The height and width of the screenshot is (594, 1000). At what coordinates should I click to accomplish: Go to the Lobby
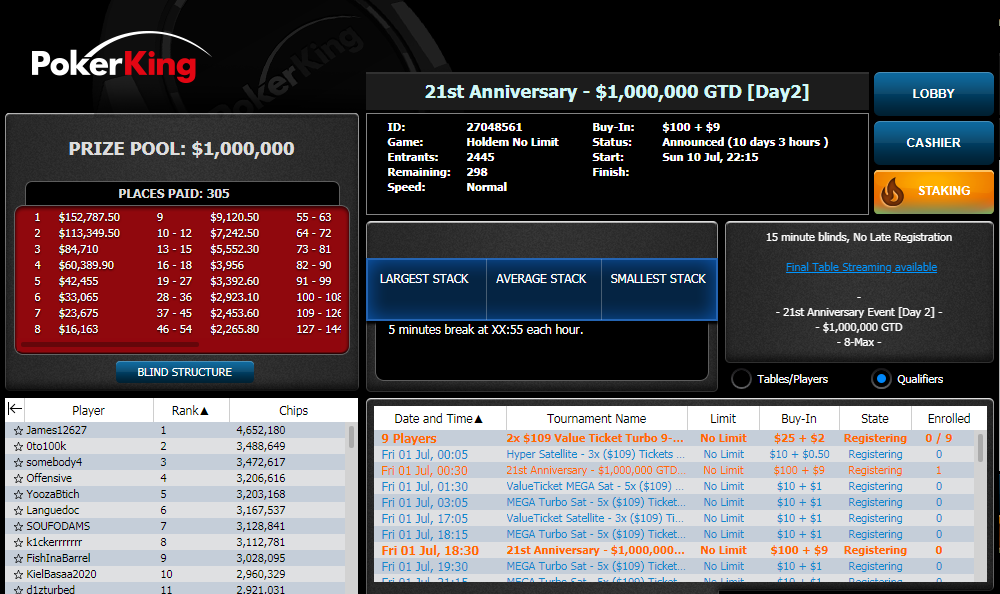click(x=934, y=94)
